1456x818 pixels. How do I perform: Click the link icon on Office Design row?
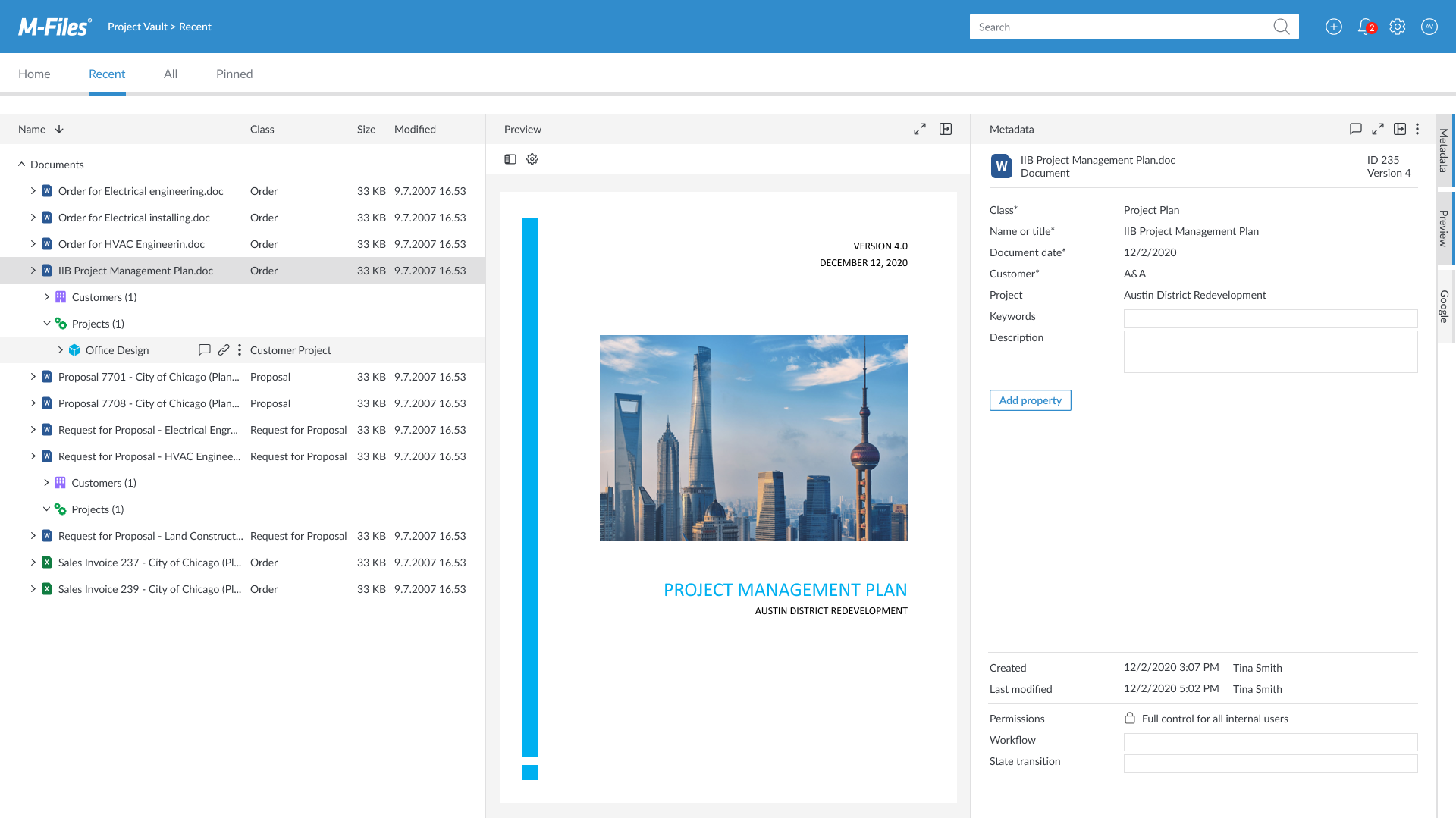click(x=223, y=349)
